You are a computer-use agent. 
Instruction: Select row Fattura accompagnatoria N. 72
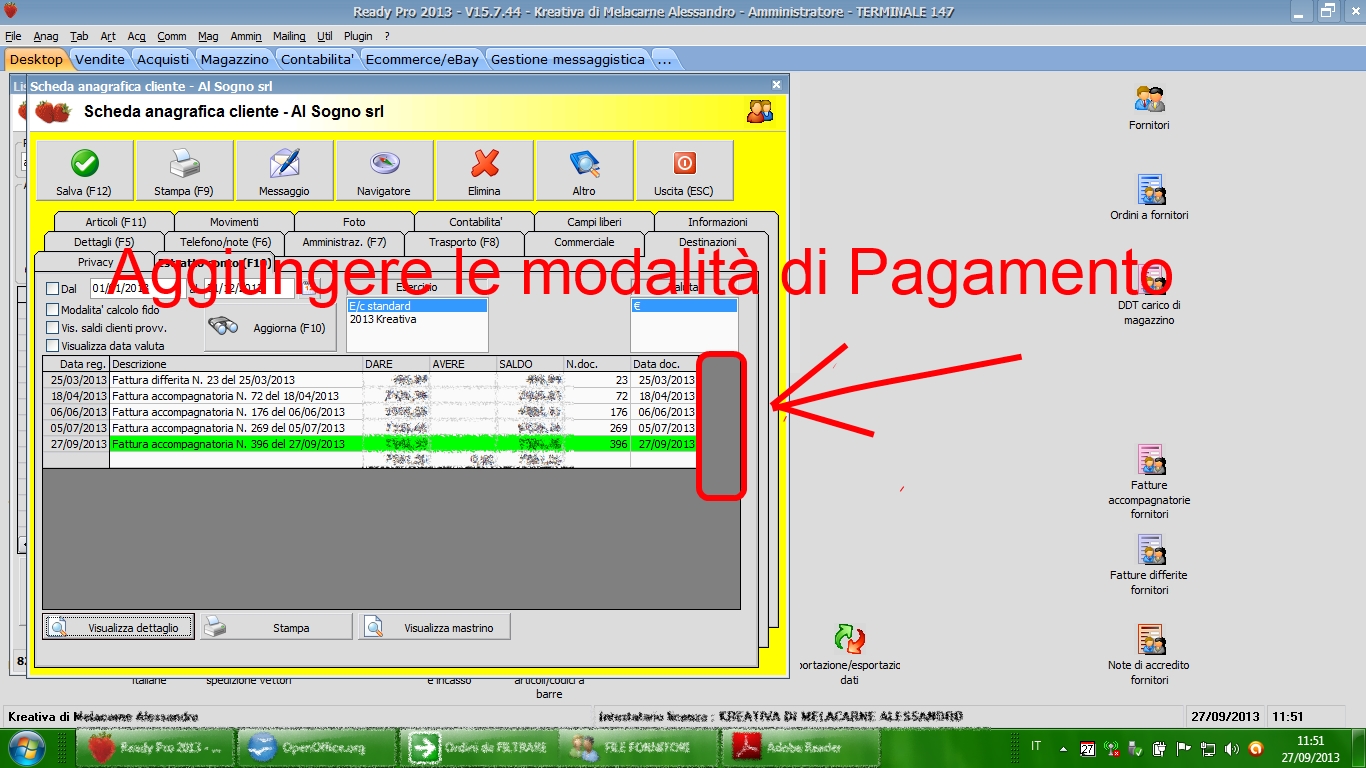point(370,396)
